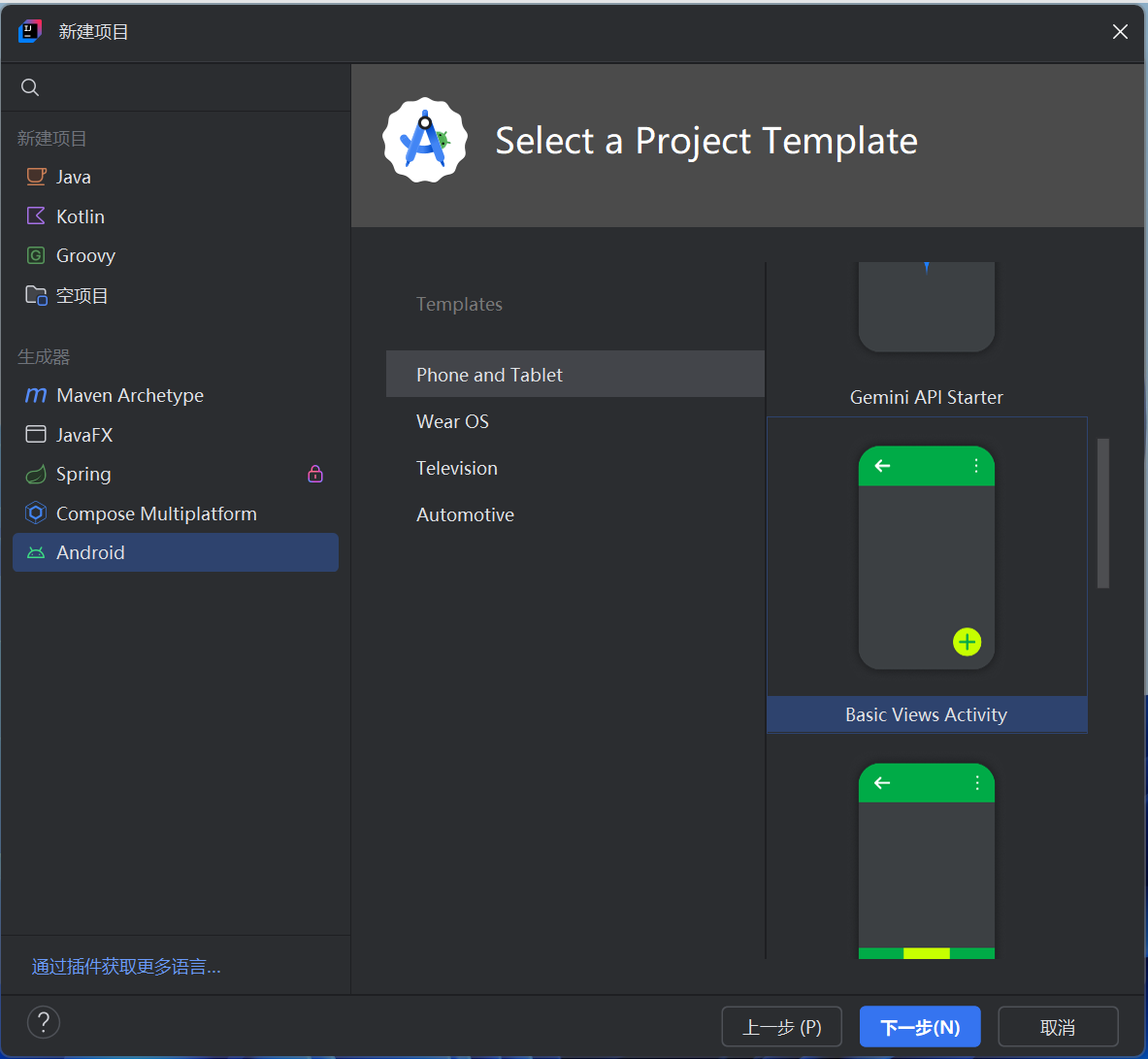1148x1059 pixels.
Task: Switch to Wear OS templates
Action: coord(574,421)
